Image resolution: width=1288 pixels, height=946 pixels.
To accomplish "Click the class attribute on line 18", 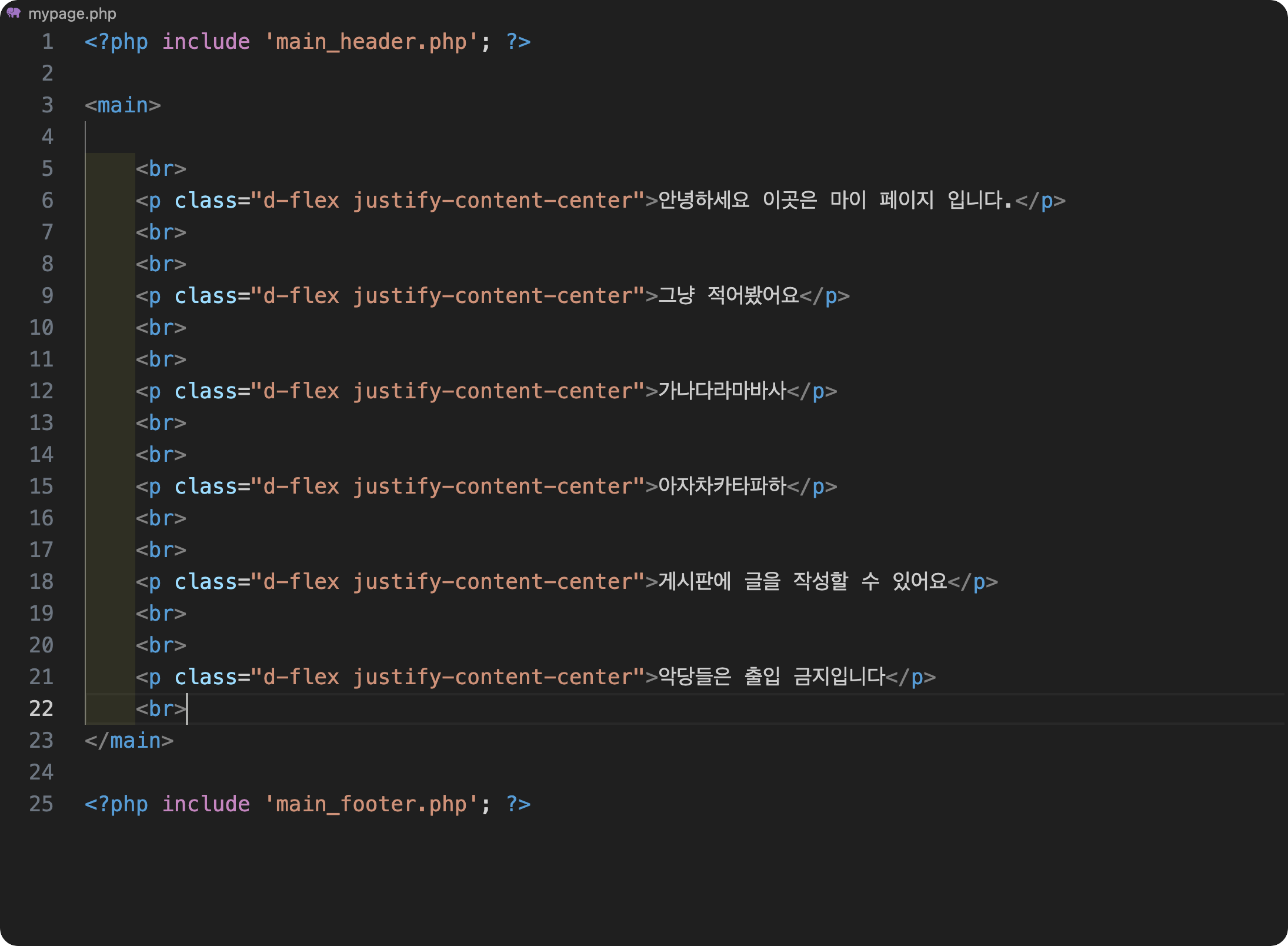I will (x=205, y=582).
